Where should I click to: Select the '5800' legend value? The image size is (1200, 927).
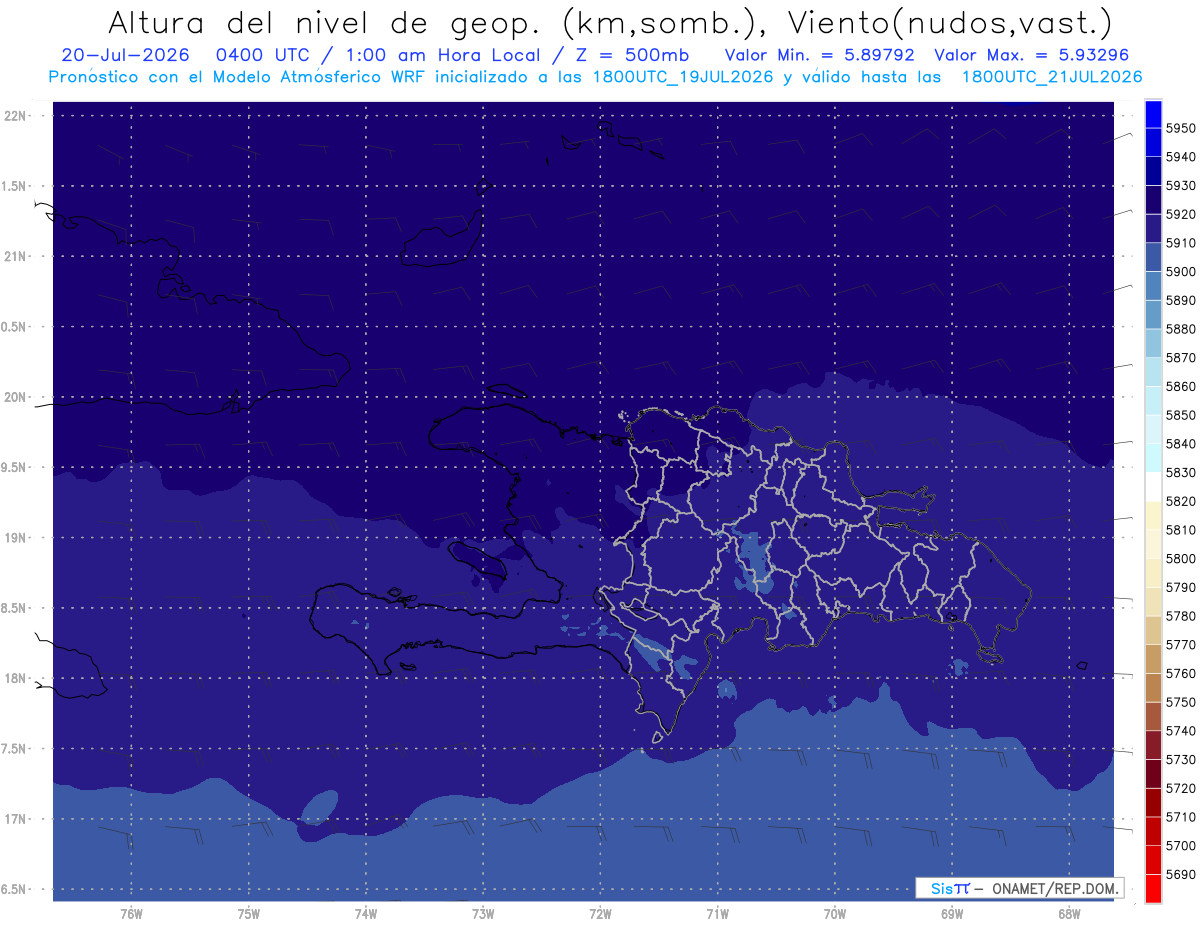coord(1181,559)
